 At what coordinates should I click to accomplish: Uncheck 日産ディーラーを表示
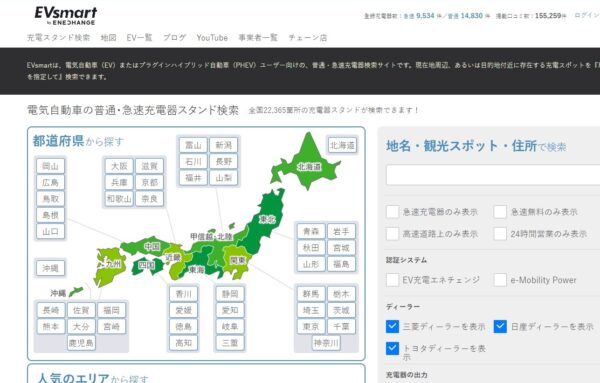tap(500, 326)
